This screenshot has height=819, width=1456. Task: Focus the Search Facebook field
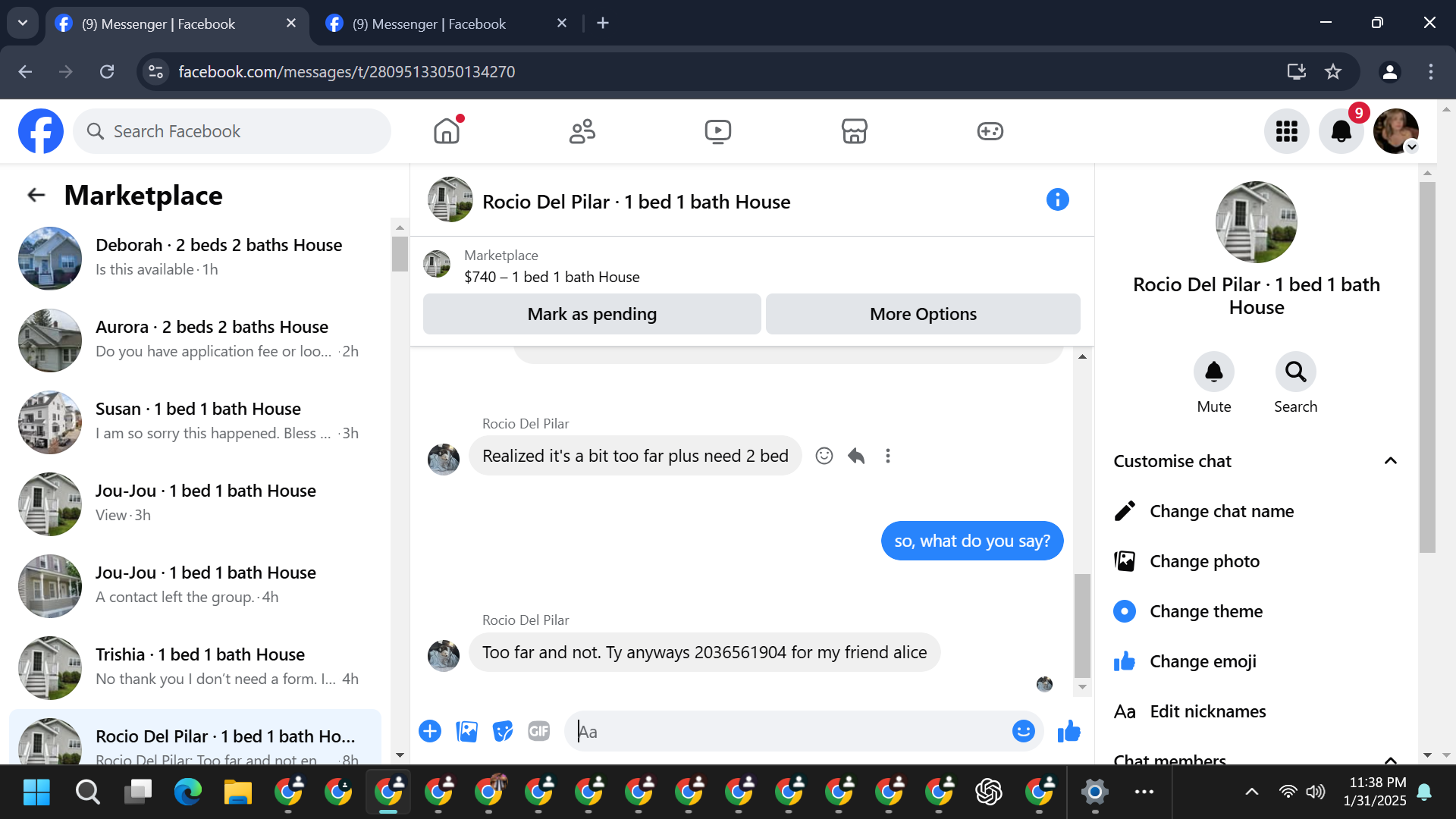[232, 131]
